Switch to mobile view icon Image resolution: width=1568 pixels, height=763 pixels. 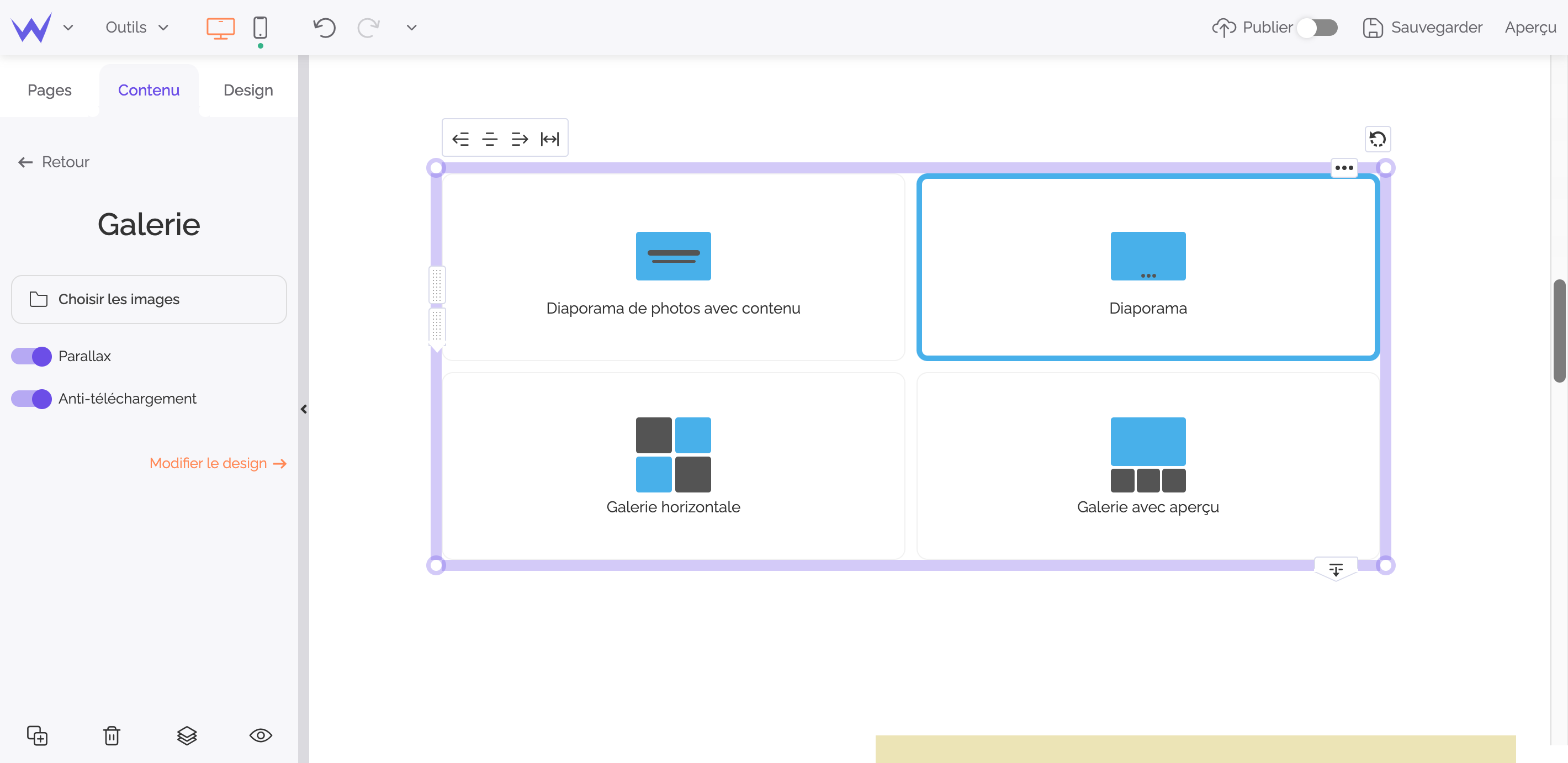pos(260,28)
